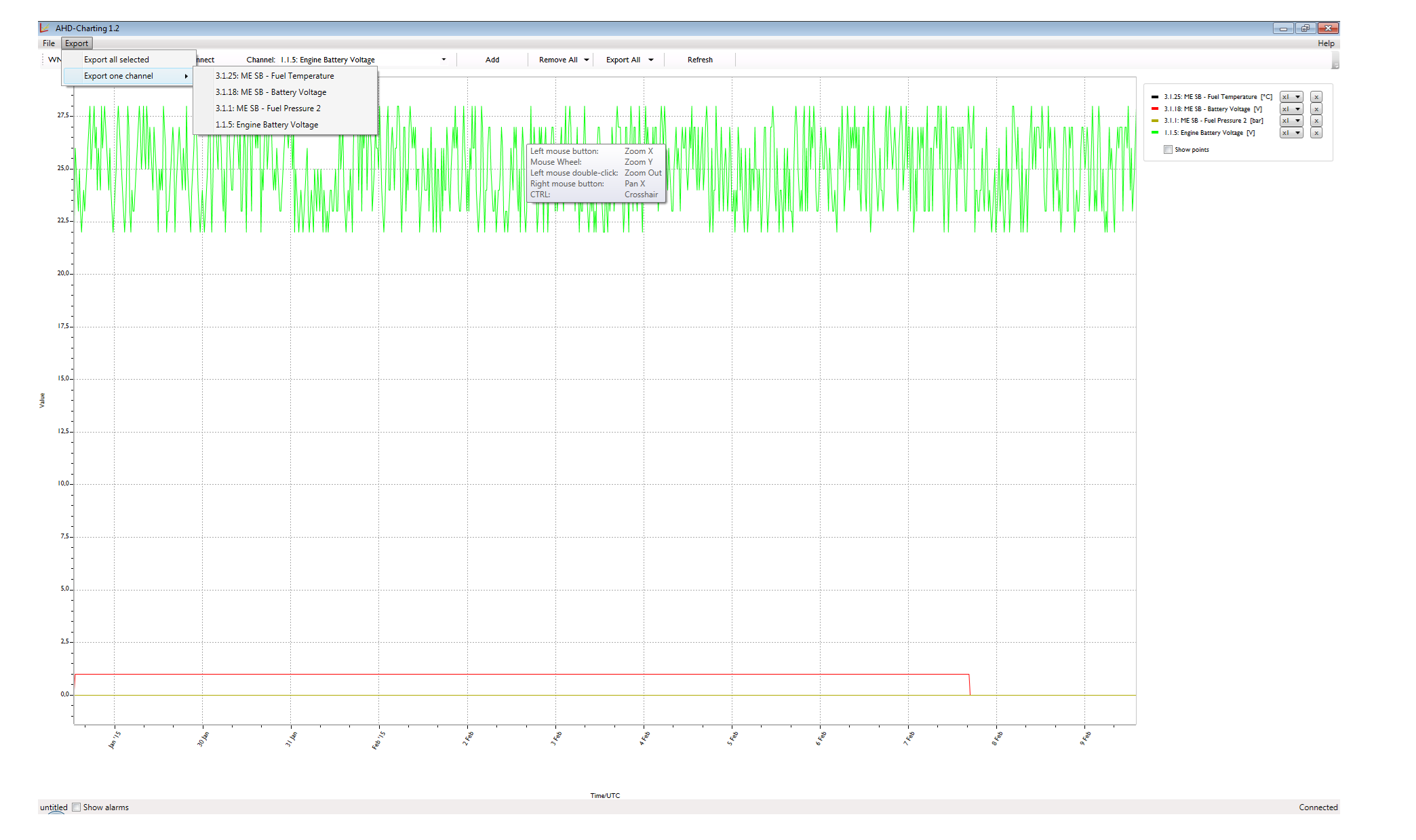Remove Fuel Temperature channel with x button
The height and width of the screenshot is (840, 1416).
click(1316, 97)
